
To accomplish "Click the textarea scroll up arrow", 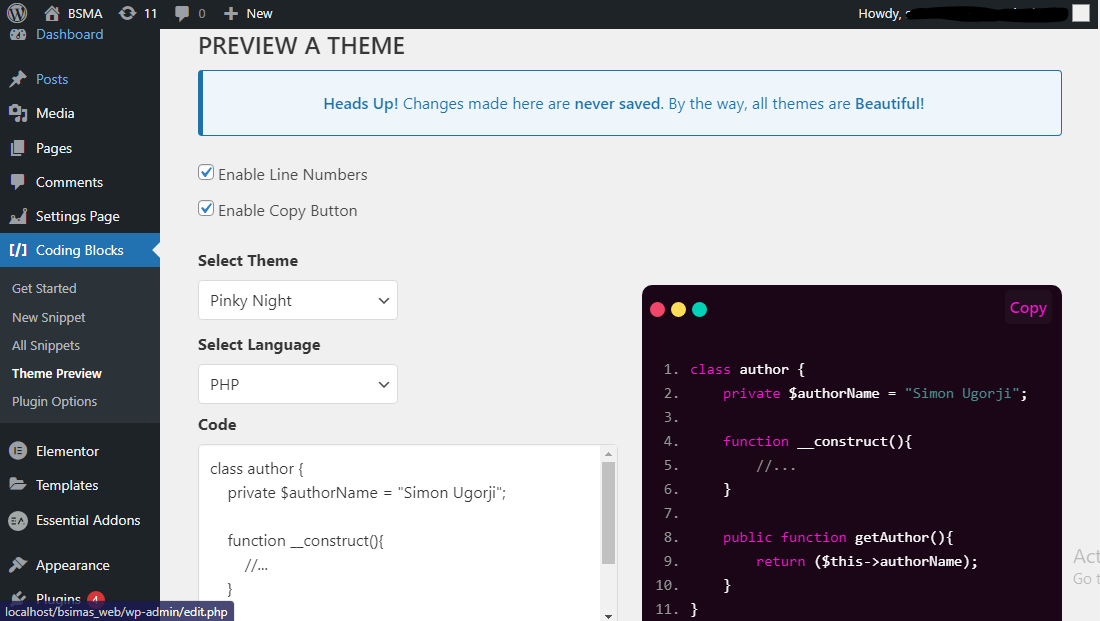I will (x=608, y=454).
